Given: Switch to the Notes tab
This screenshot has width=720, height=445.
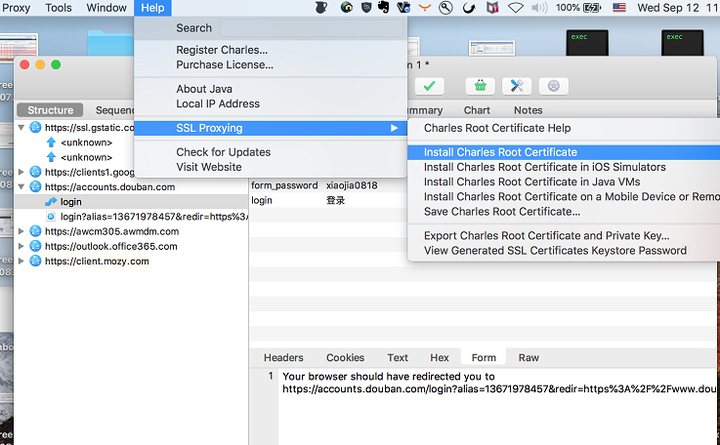Looking at the screenshot, I should pos(528,110).
